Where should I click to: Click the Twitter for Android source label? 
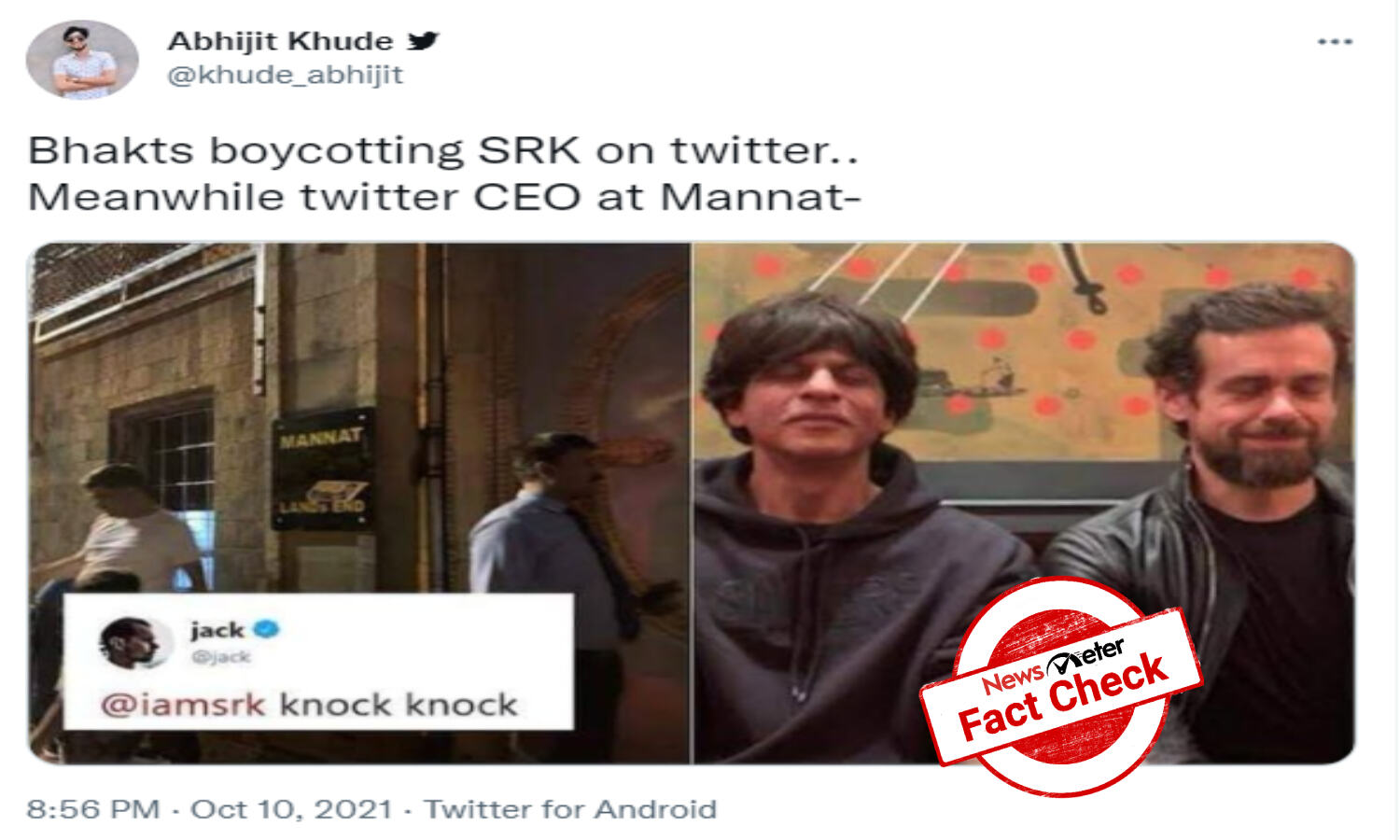[570, 809]
